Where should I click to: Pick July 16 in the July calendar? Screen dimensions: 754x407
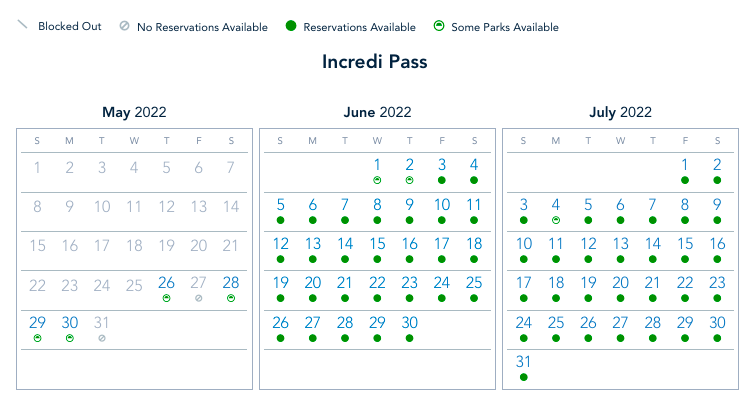point(717,243)
